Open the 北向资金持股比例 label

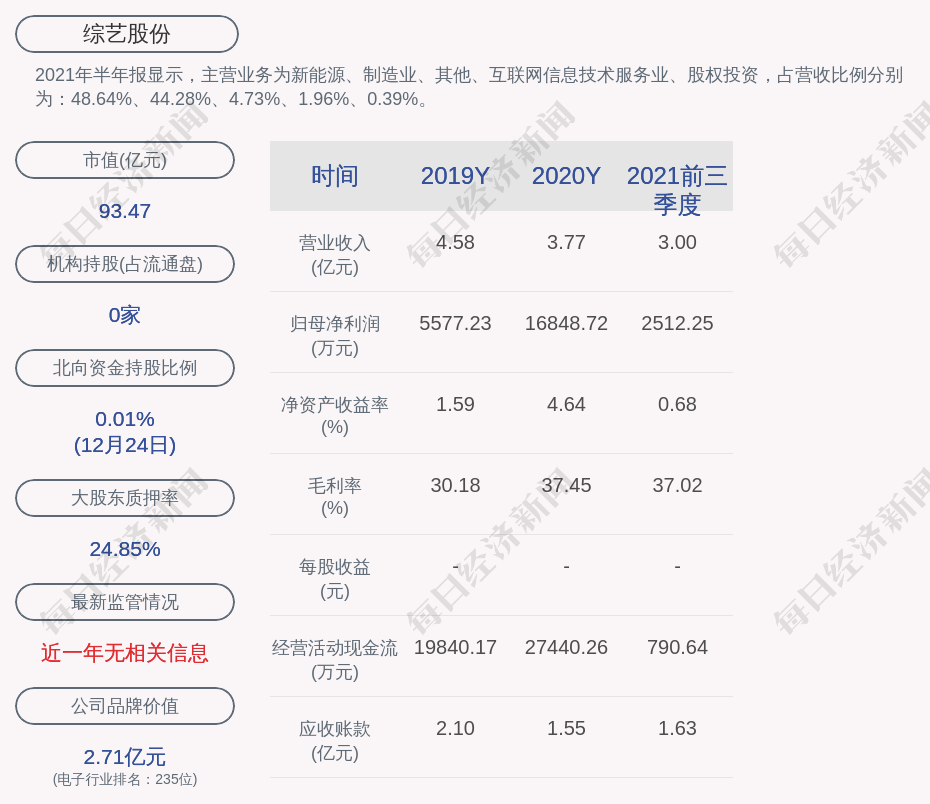pyautogui.click(x=125, y=368)
